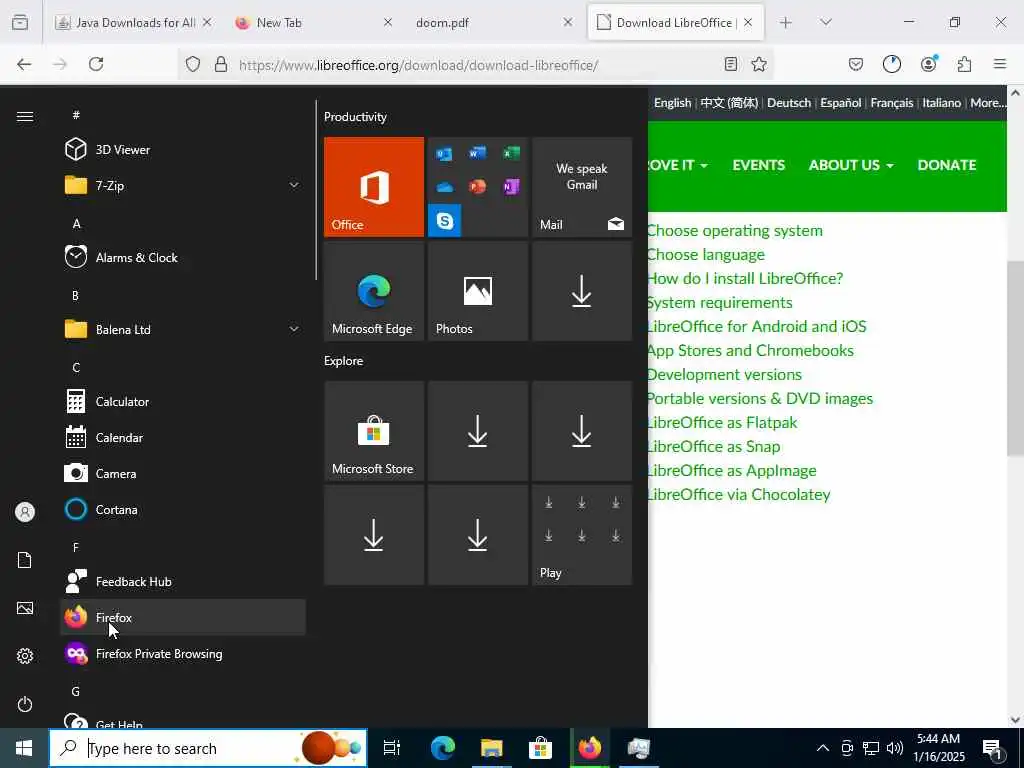The height and width of the screenshot is (768, 1024).
Task: Open user account menu in Start
Action: point(25,512)
